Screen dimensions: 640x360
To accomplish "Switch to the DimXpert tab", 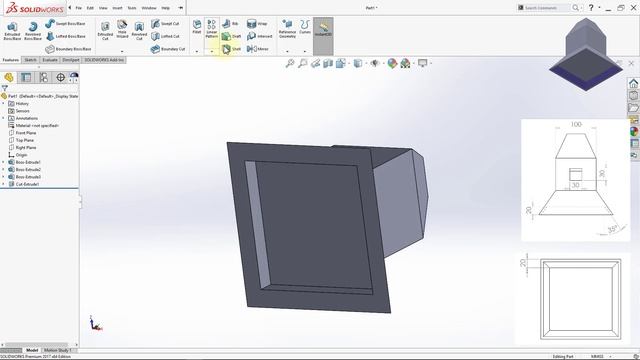I will pyautogui.click(x=71, y=60).
